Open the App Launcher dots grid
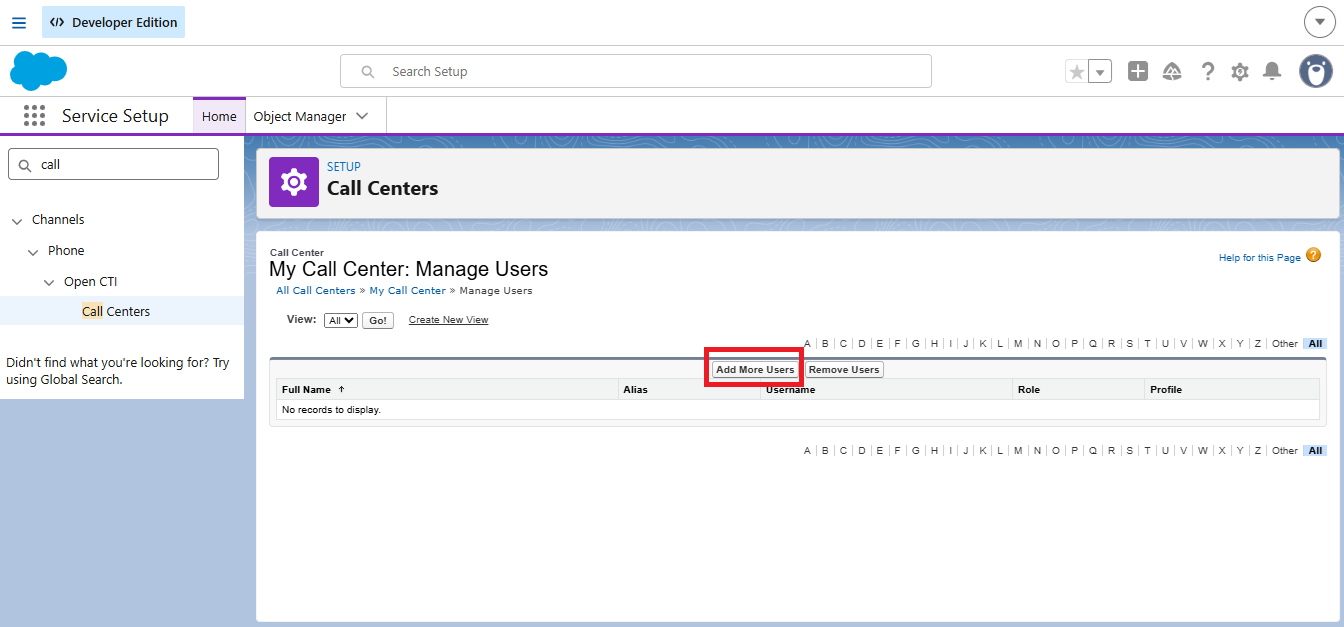 [x=35, y=116]
